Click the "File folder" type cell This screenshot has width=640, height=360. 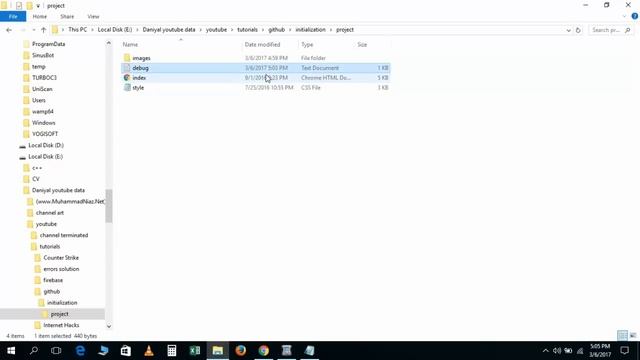click(x=313, y=58)
